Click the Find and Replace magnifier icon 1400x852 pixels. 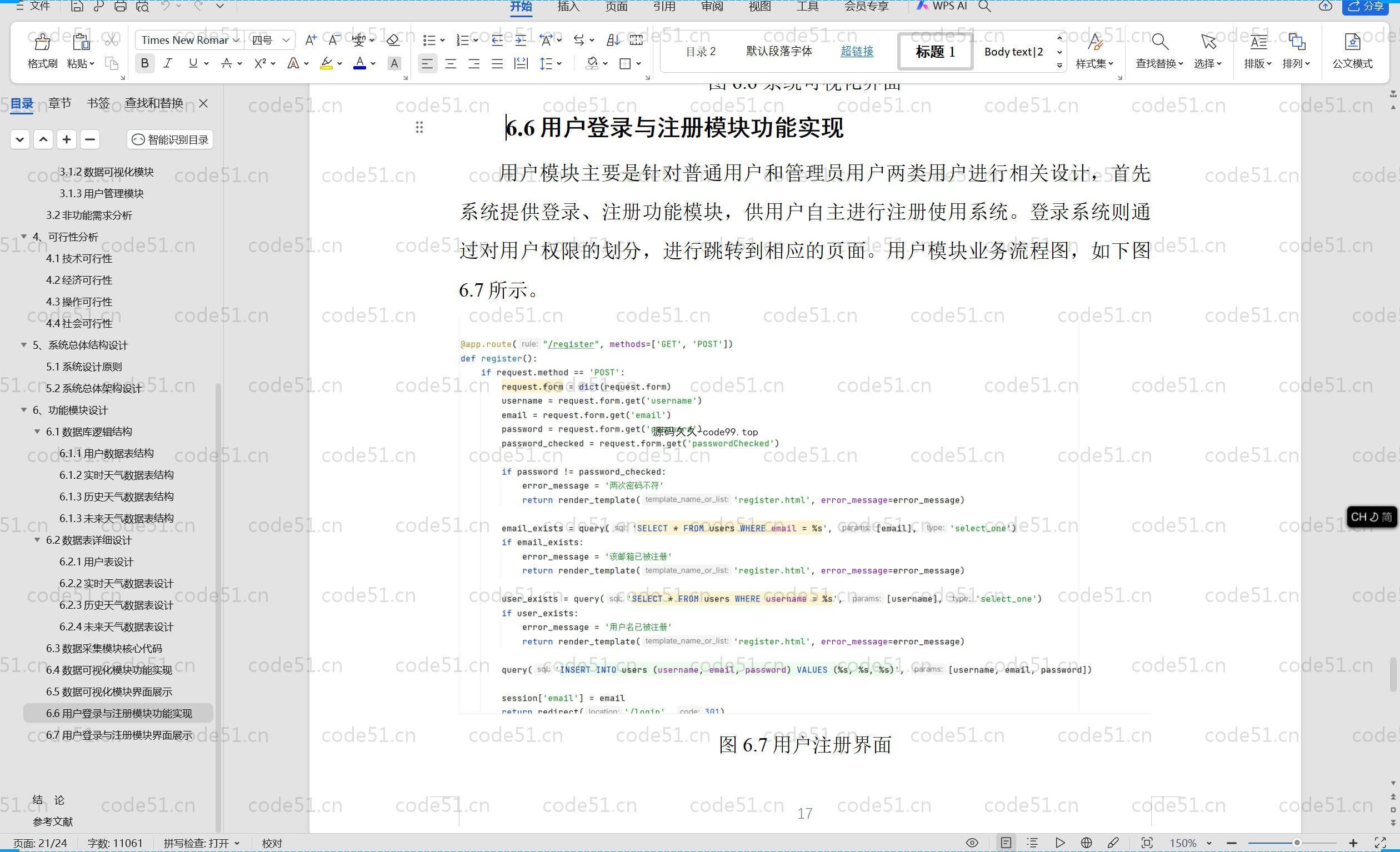pyautogui.click(x=1159, y=41)
